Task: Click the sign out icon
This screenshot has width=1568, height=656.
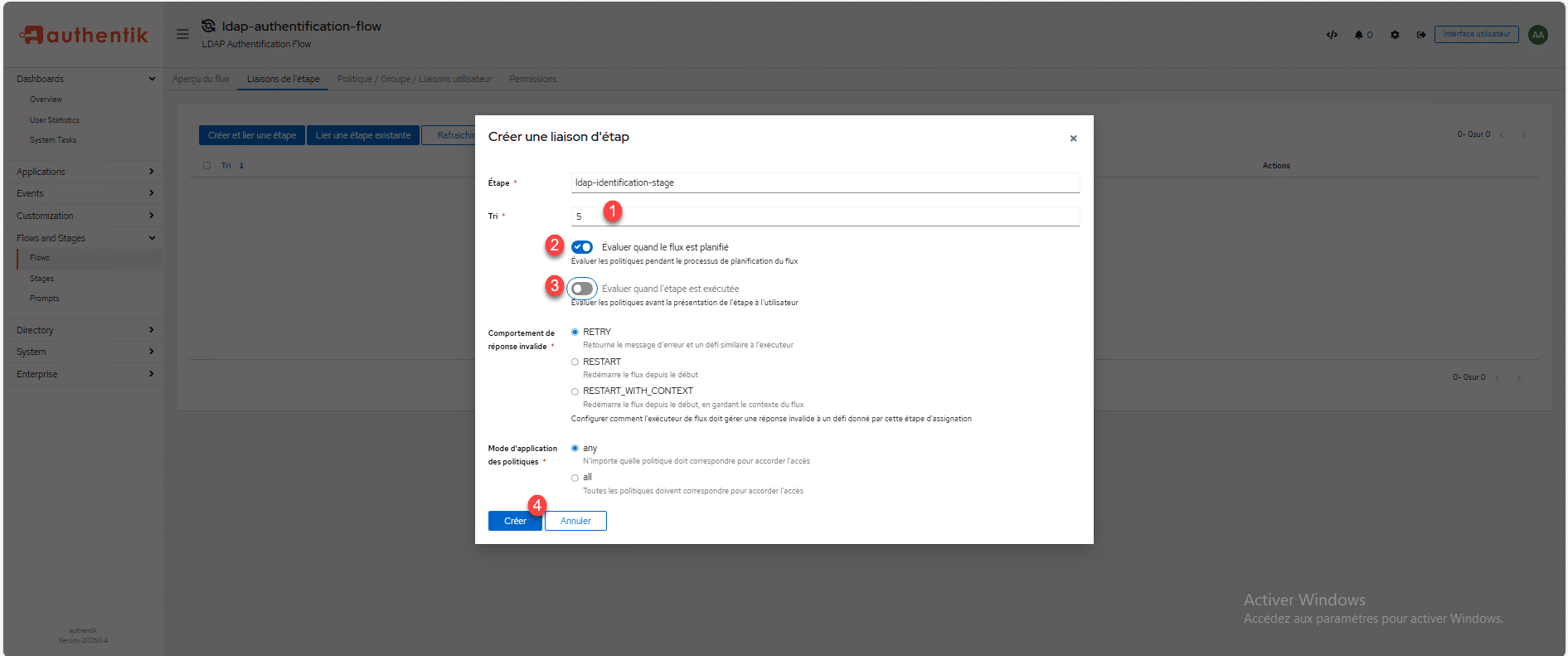Action: tap(1420, 35)
